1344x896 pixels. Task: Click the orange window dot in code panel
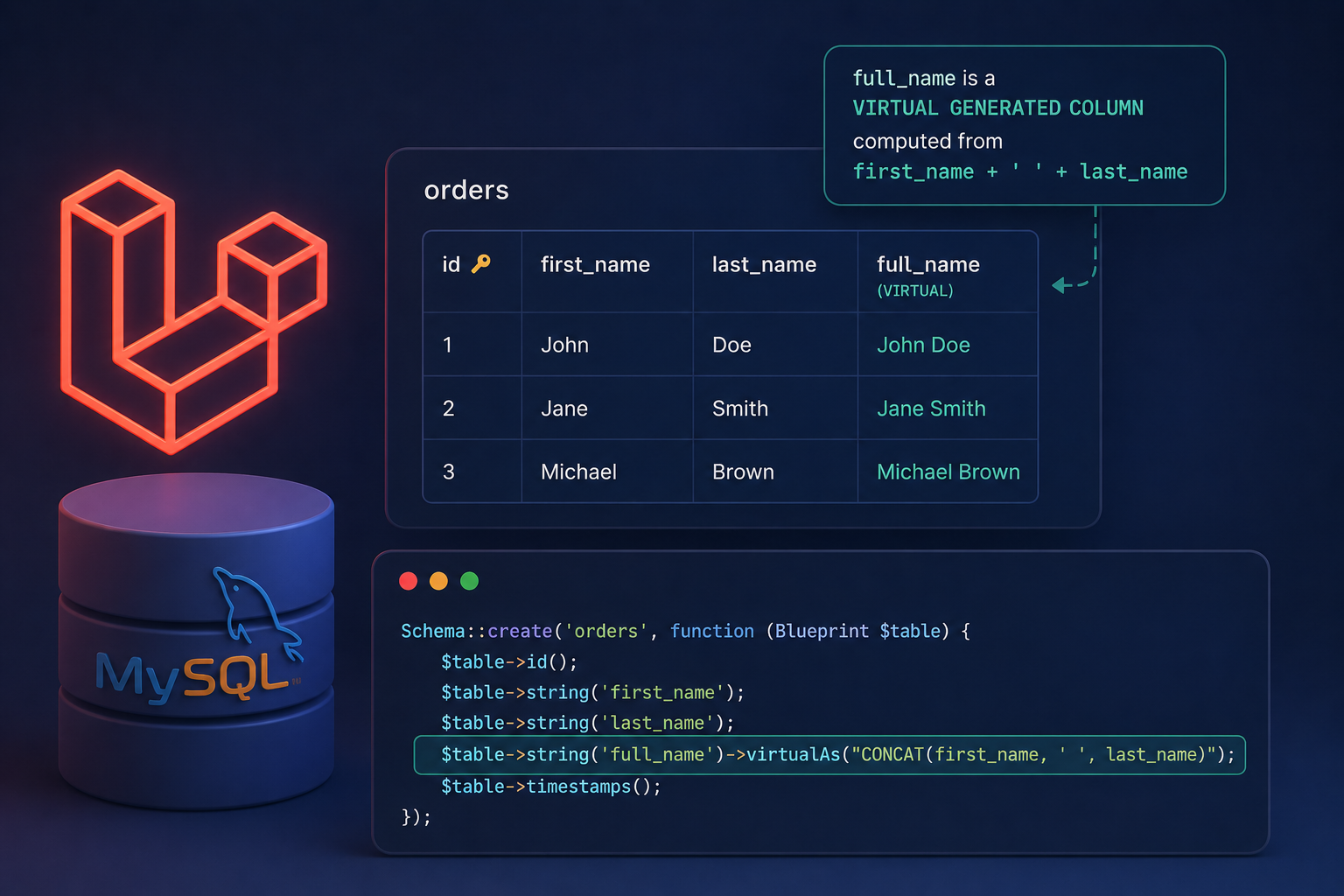click(439, 581)
